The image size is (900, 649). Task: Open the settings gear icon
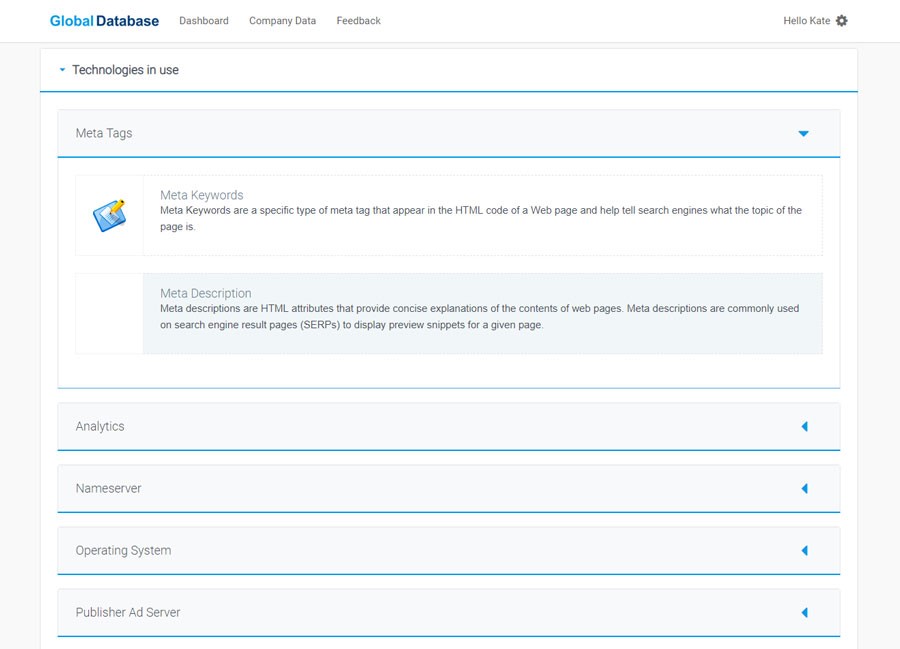click(x=841, y=21)
